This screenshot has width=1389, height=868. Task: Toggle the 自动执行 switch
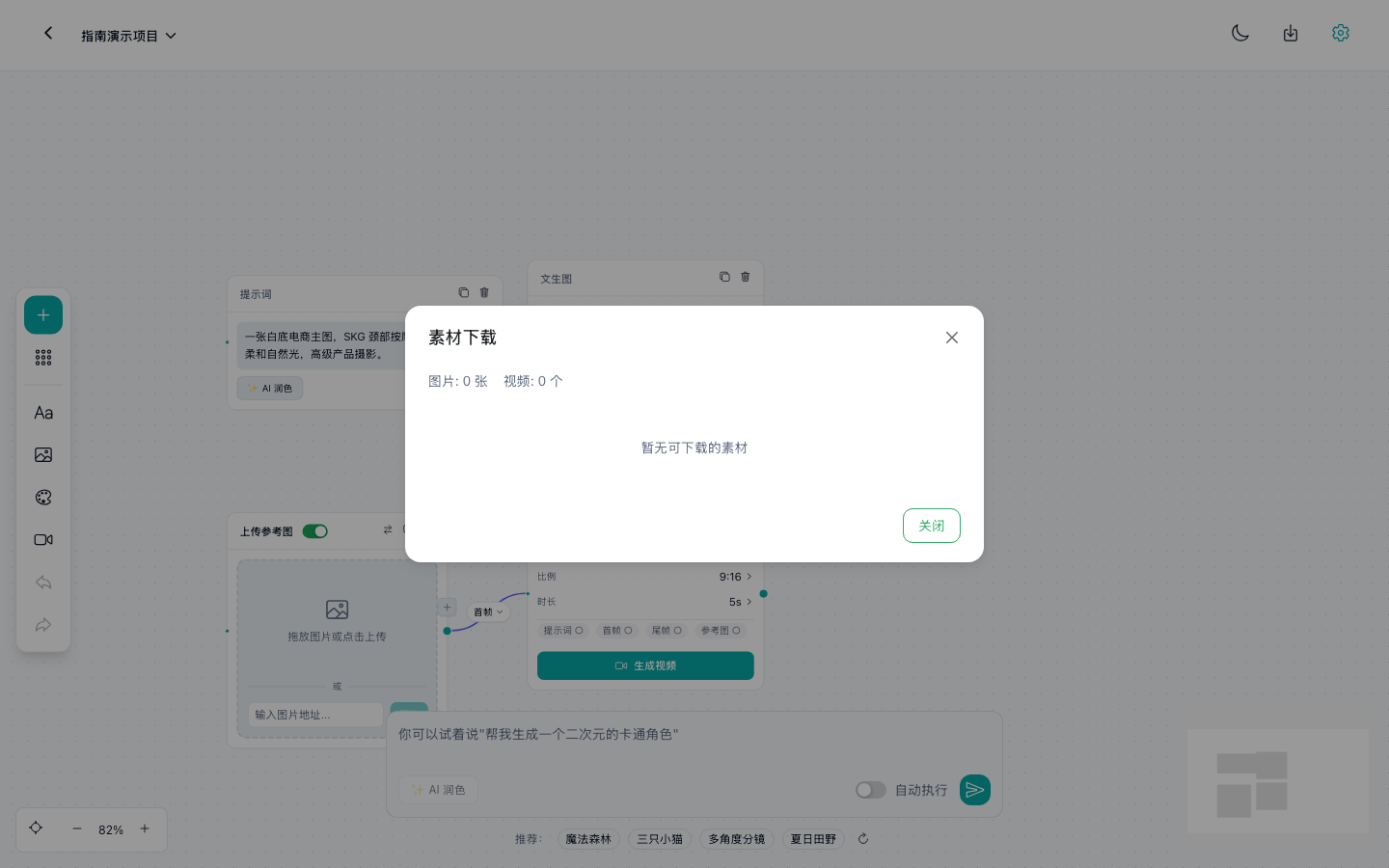tap(871, 790)
